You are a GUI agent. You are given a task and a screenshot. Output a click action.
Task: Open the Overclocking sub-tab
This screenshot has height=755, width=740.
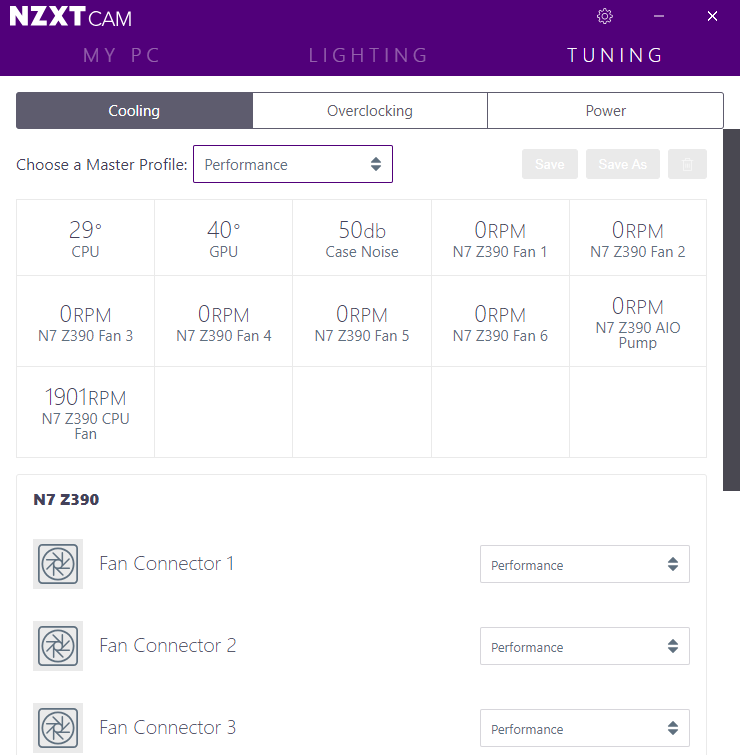pos(370,111)
